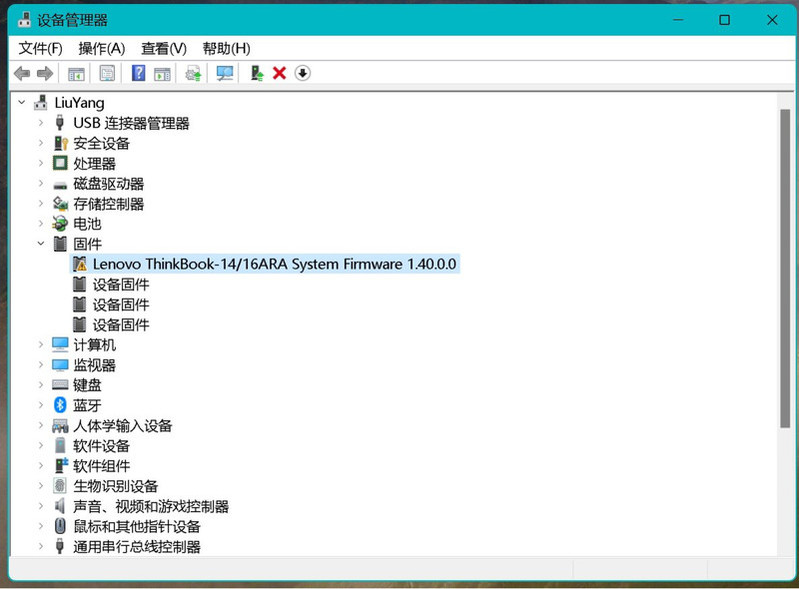Open the 查看(V) view menu
The width and height of the screenshot is (799, 589).
[164, 48]
